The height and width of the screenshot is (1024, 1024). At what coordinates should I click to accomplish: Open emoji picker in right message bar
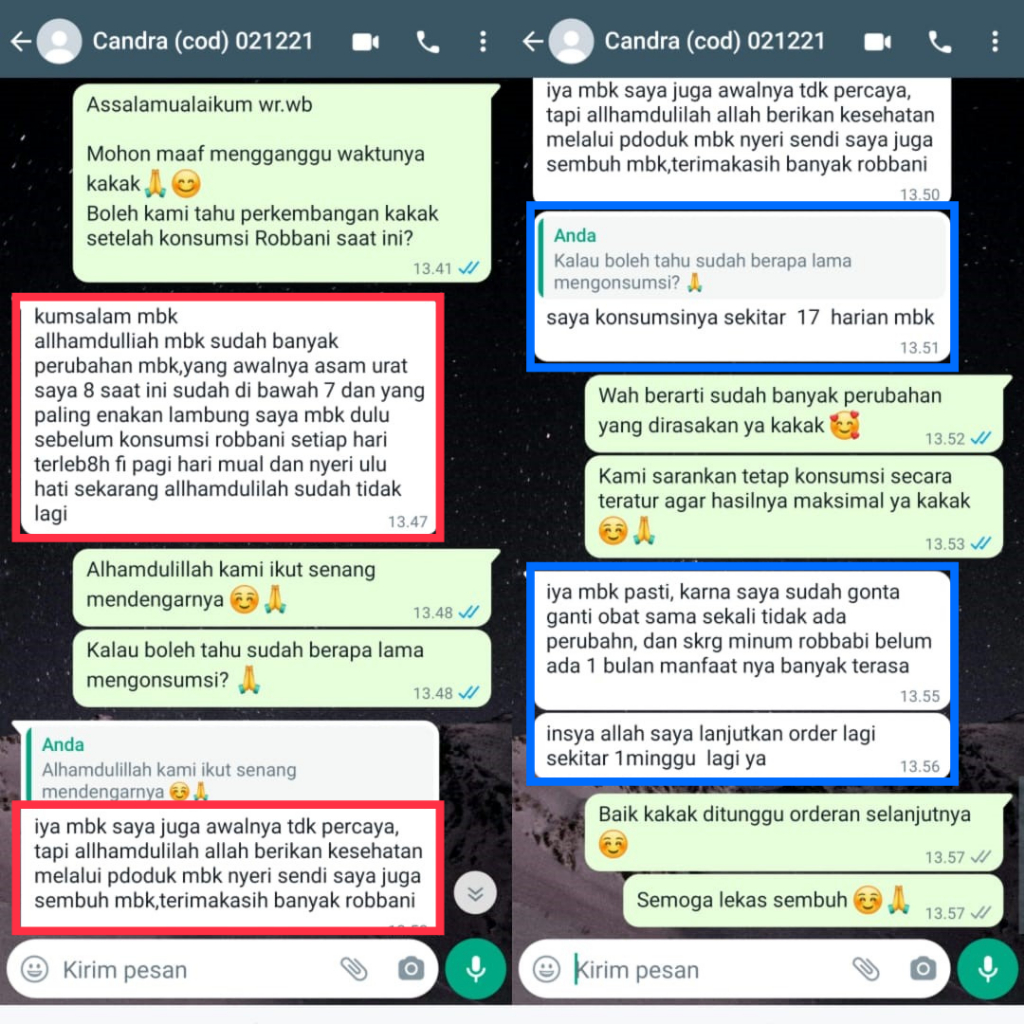coord(547,969)
